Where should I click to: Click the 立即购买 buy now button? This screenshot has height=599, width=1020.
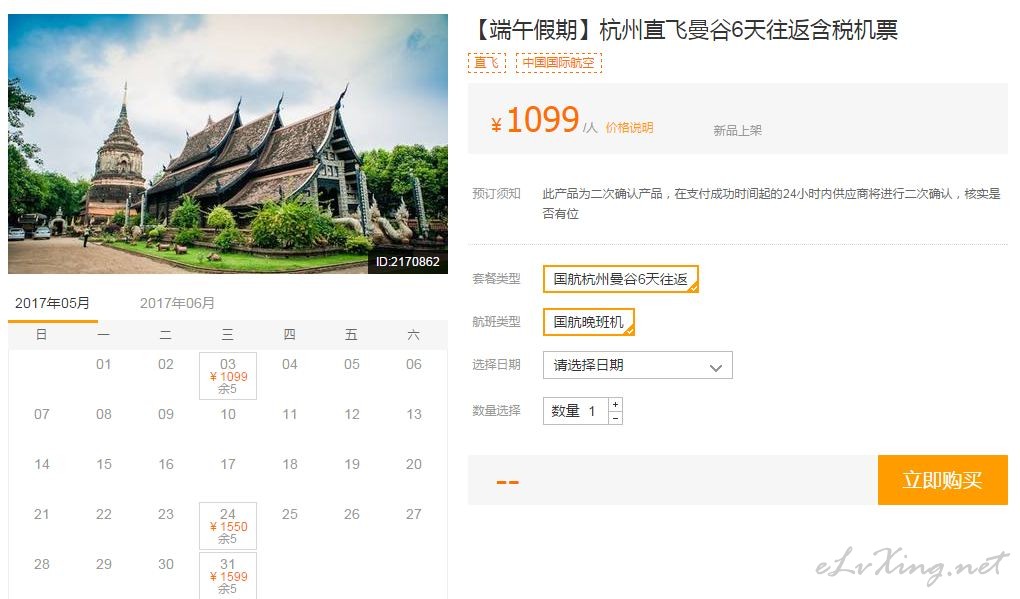pyautogui.click(x=942, y=480)
